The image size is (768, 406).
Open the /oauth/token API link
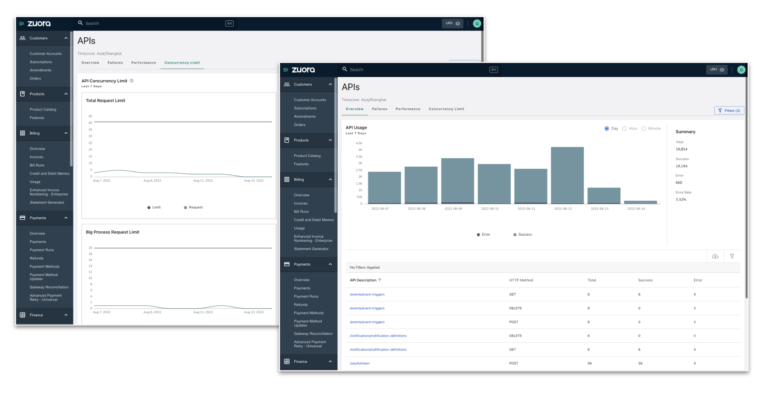(x=360, y=364)
